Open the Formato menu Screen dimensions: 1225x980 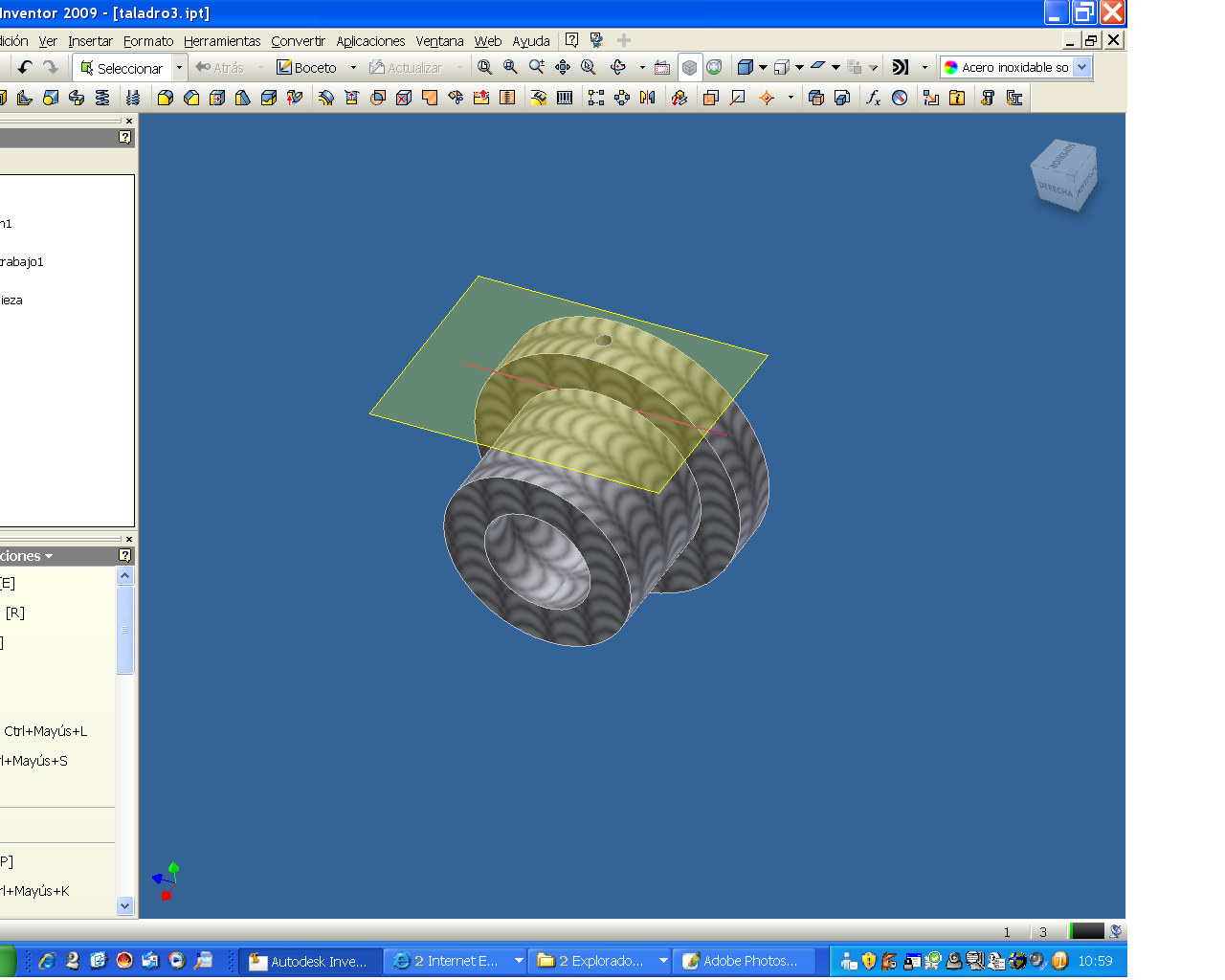148,41
